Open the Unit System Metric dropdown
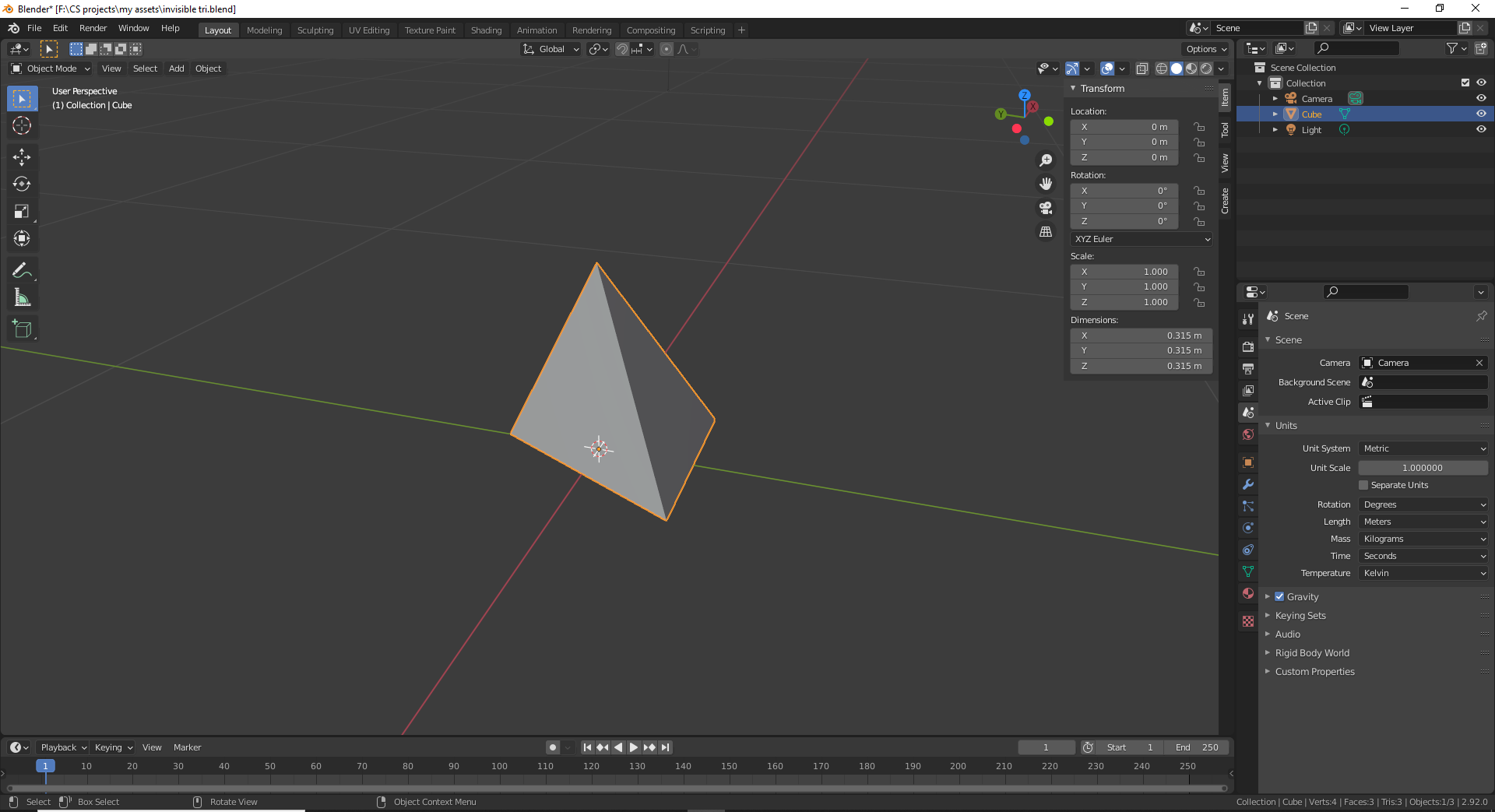1495x812 pixels. tap(1423, 448)
